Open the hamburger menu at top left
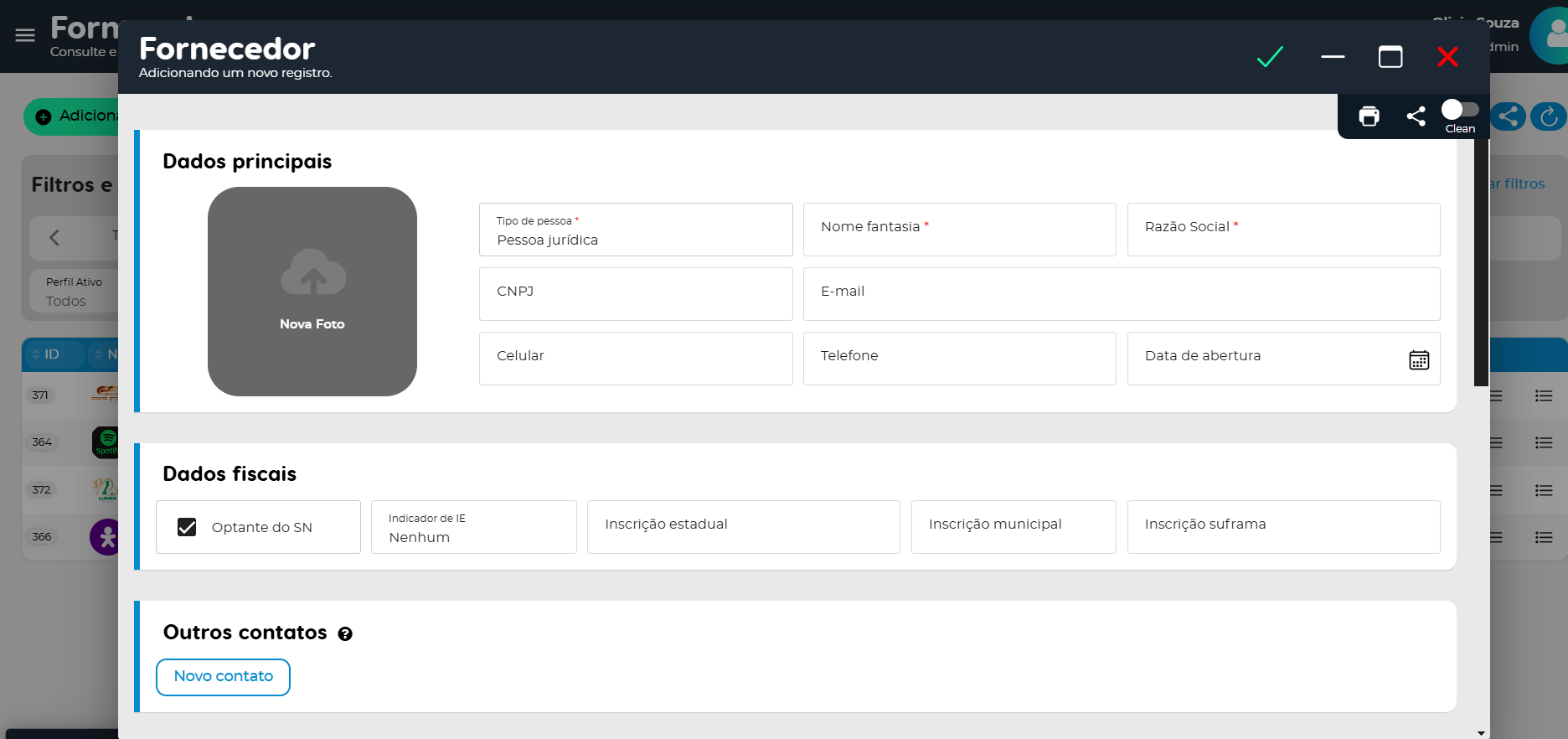This screenshot has width=1568, height=739. [25, 35]
